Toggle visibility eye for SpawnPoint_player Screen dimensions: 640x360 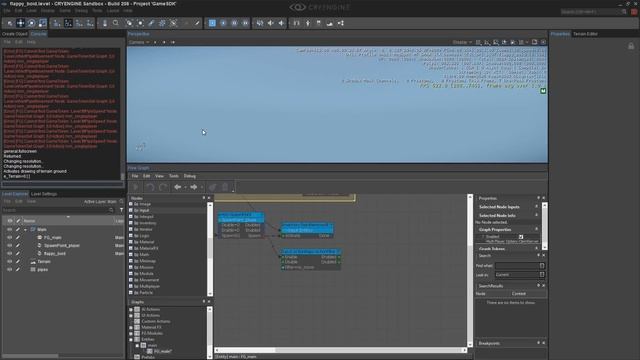[x=9, y=245]
